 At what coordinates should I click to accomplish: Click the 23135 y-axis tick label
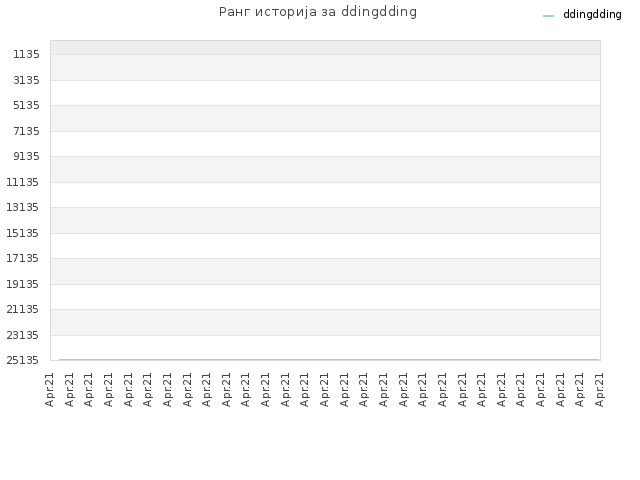point(22,335)
